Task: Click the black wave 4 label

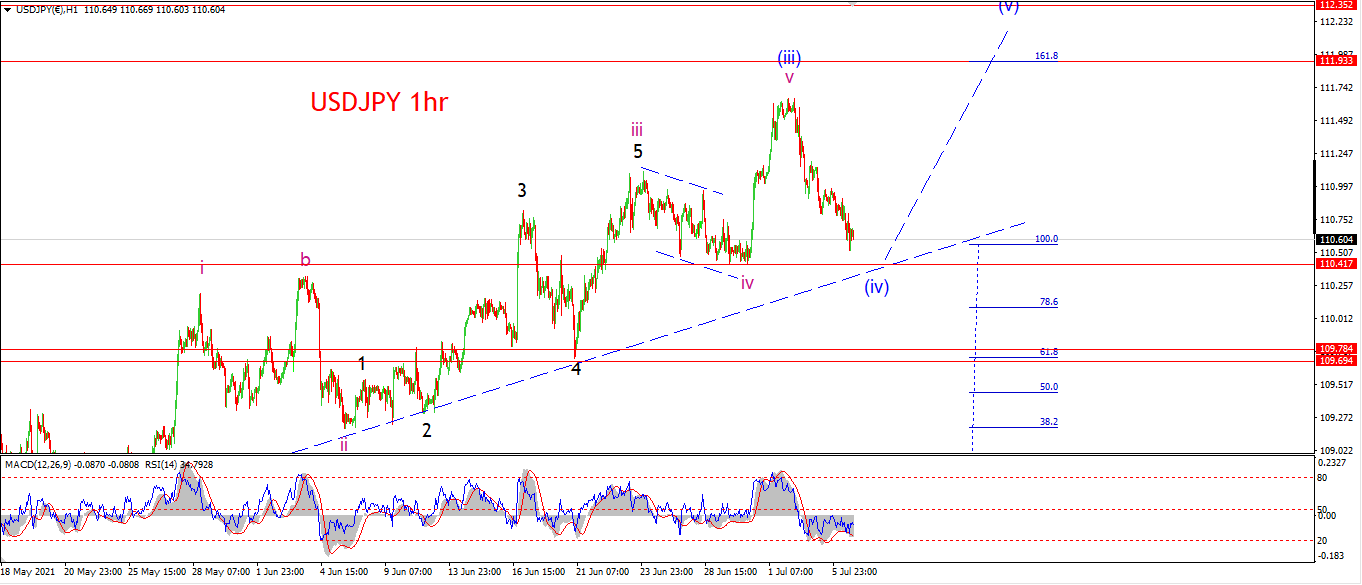Action: (x=576, y=367)
